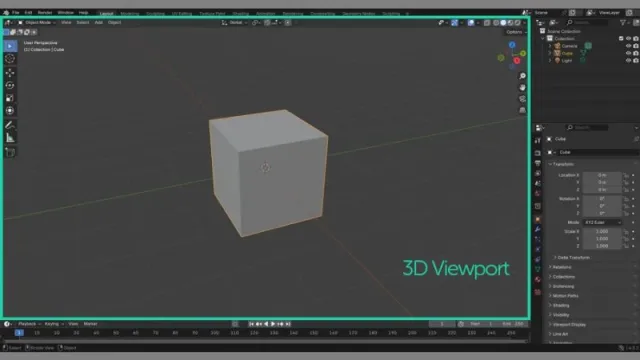
Task: Open the outliner filter funnel
Action: point(623,22)
